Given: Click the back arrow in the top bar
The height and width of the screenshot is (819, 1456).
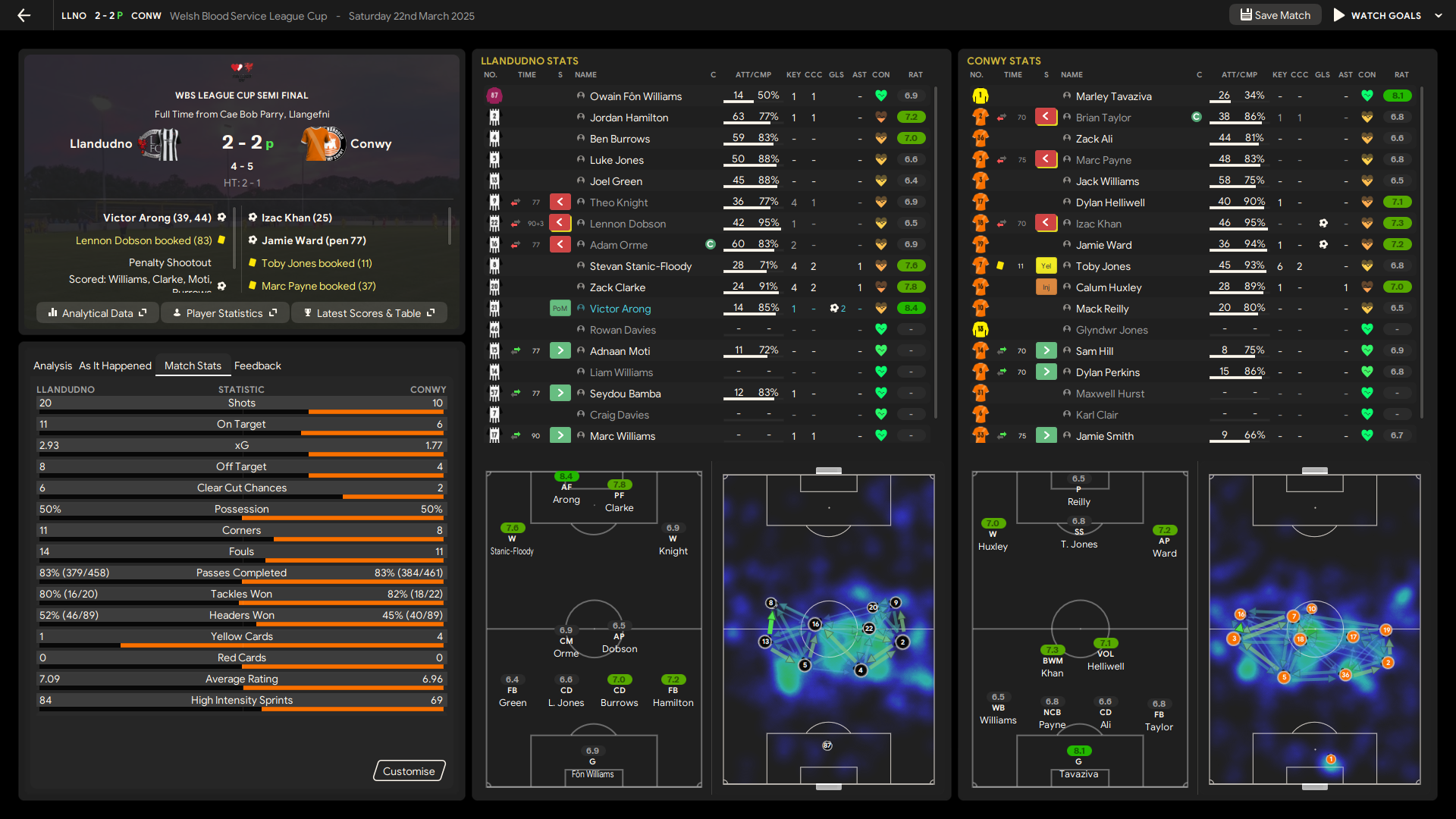Looking at the screenshot, I should coord(24,15).
